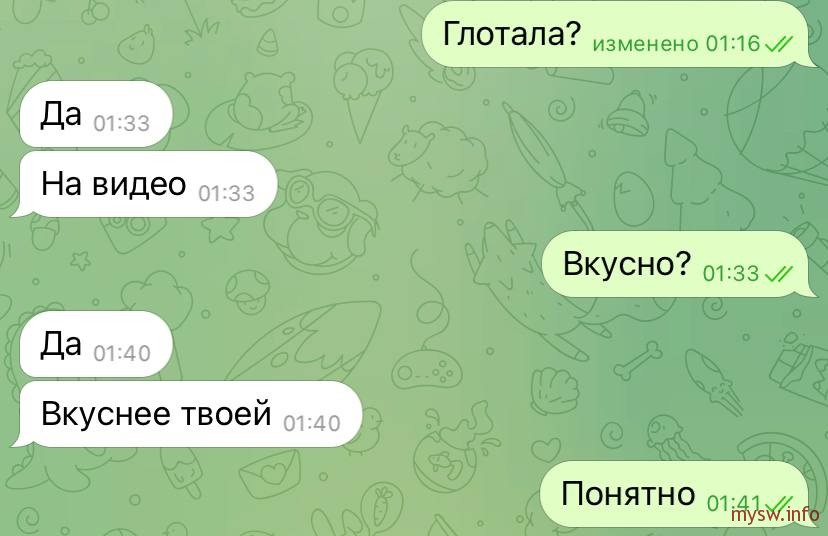
Task: Open the mysw.info watermark link
Action: [775, 514]
